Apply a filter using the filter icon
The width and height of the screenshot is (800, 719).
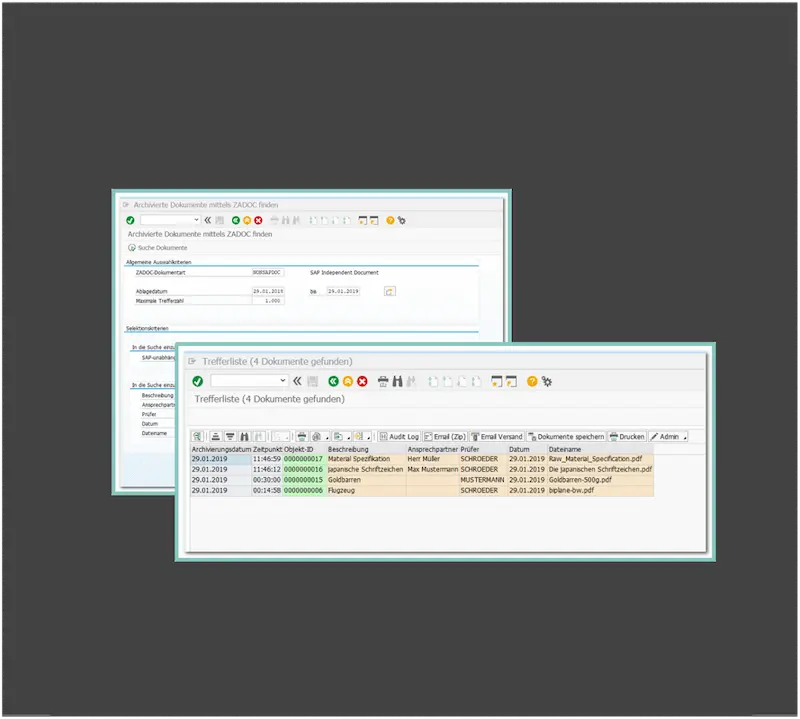[x=230, y=434]
